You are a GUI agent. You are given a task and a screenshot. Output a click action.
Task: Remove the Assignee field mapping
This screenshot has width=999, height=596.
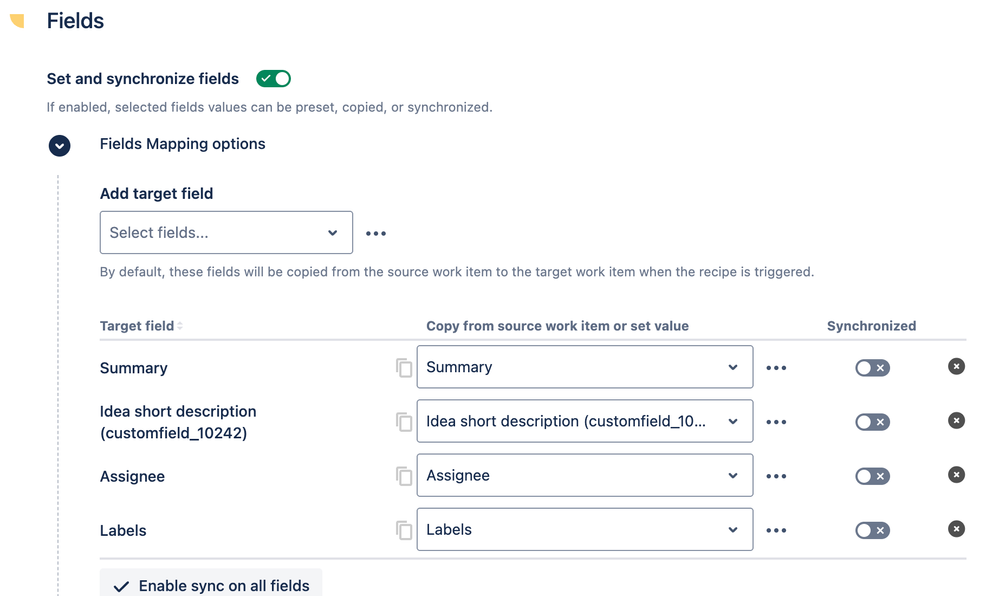(x=956, y=475)
